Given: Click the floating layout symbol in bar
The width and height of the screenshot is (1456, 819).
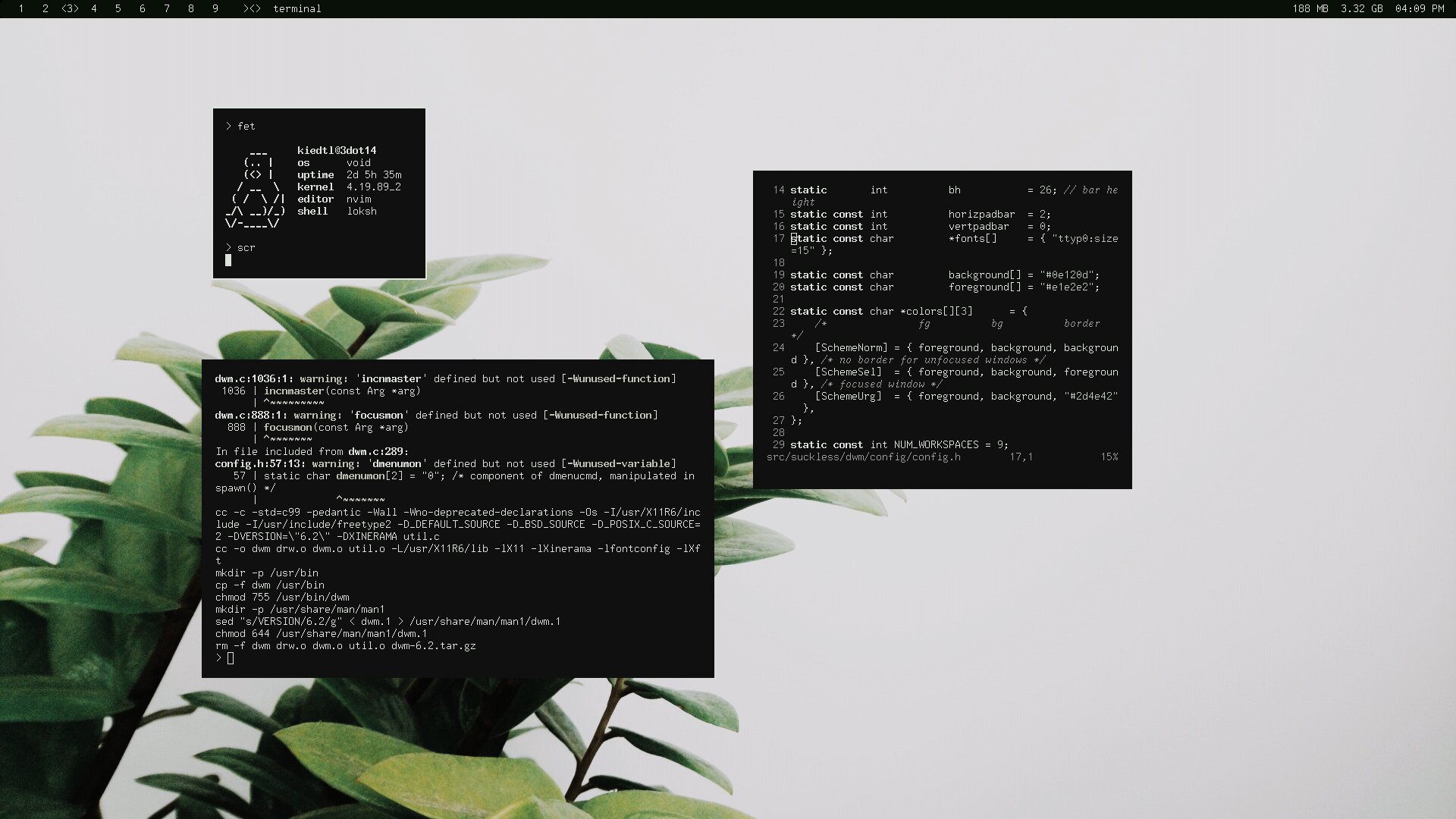Looking at the screenshot, I should [252, 8].
